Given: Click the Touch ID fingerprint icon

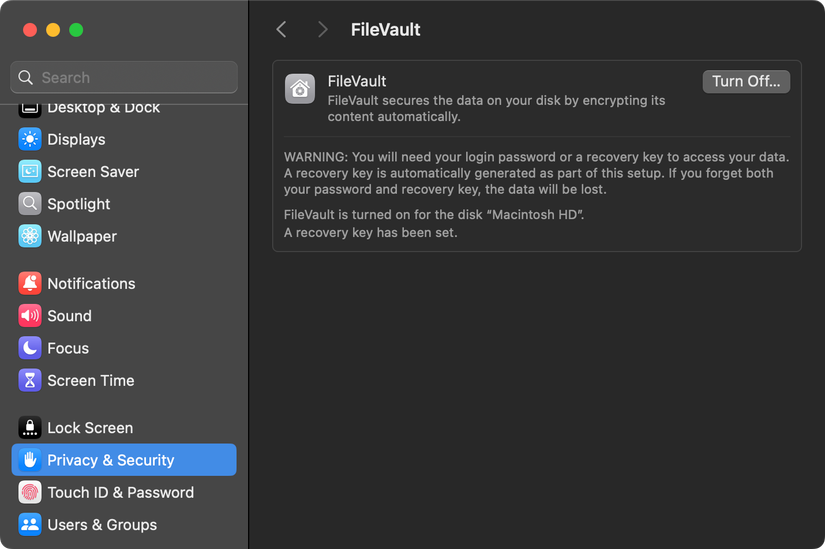Looking at the screenshot, I should click(30, 493).
